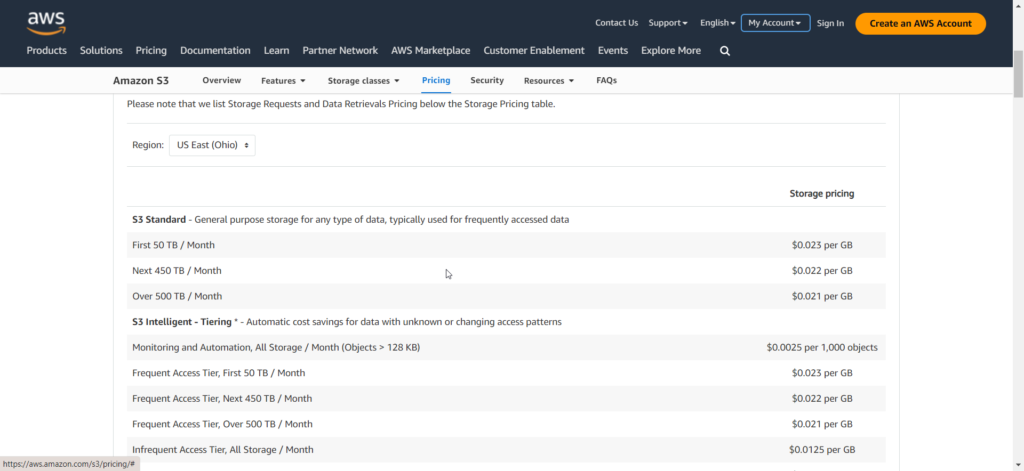Click the 'Storage pricing' column header
Screen dimensions: 1024x471
click(x=822, y=193)
